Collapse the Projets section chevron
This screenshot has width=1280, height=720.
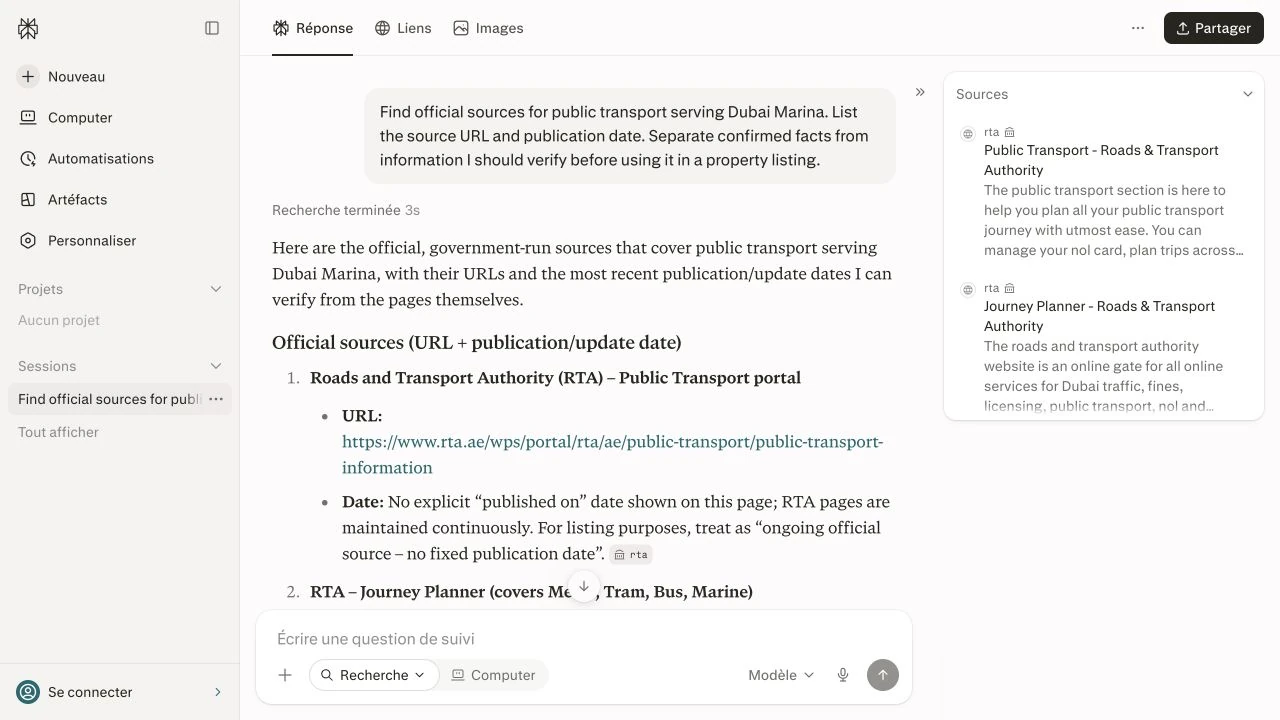point(215,289)
